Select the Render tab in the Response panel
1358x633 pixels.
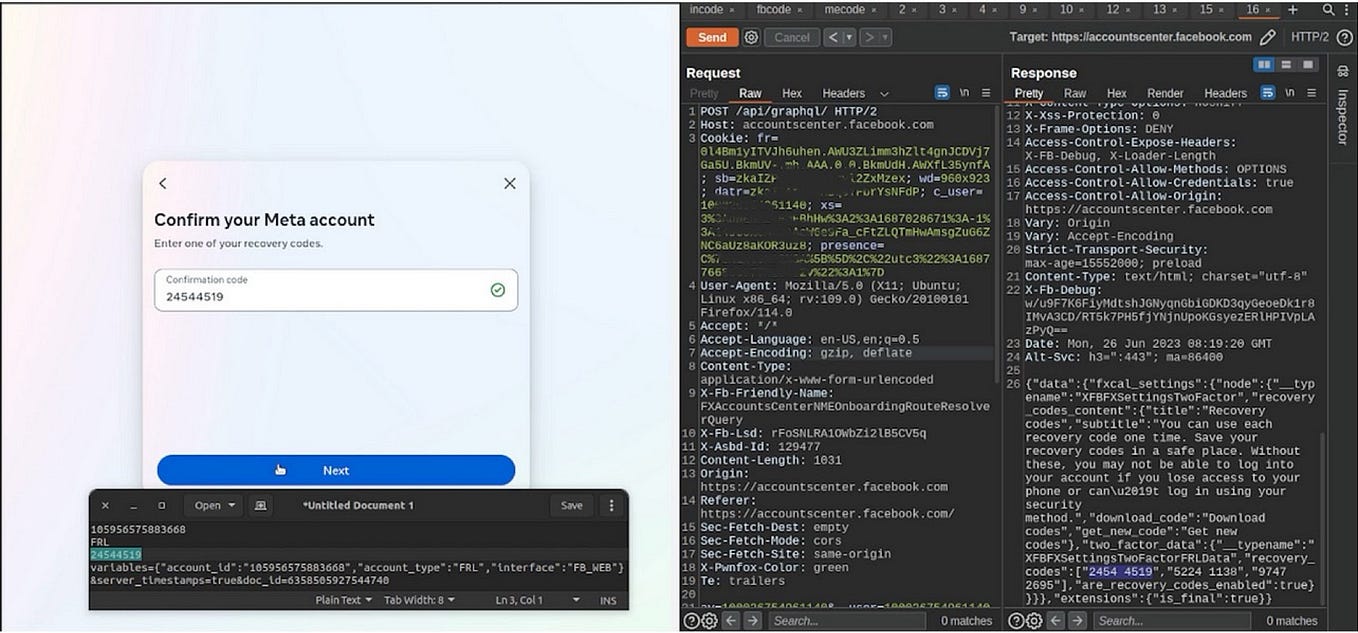[x=1165, y=92]
